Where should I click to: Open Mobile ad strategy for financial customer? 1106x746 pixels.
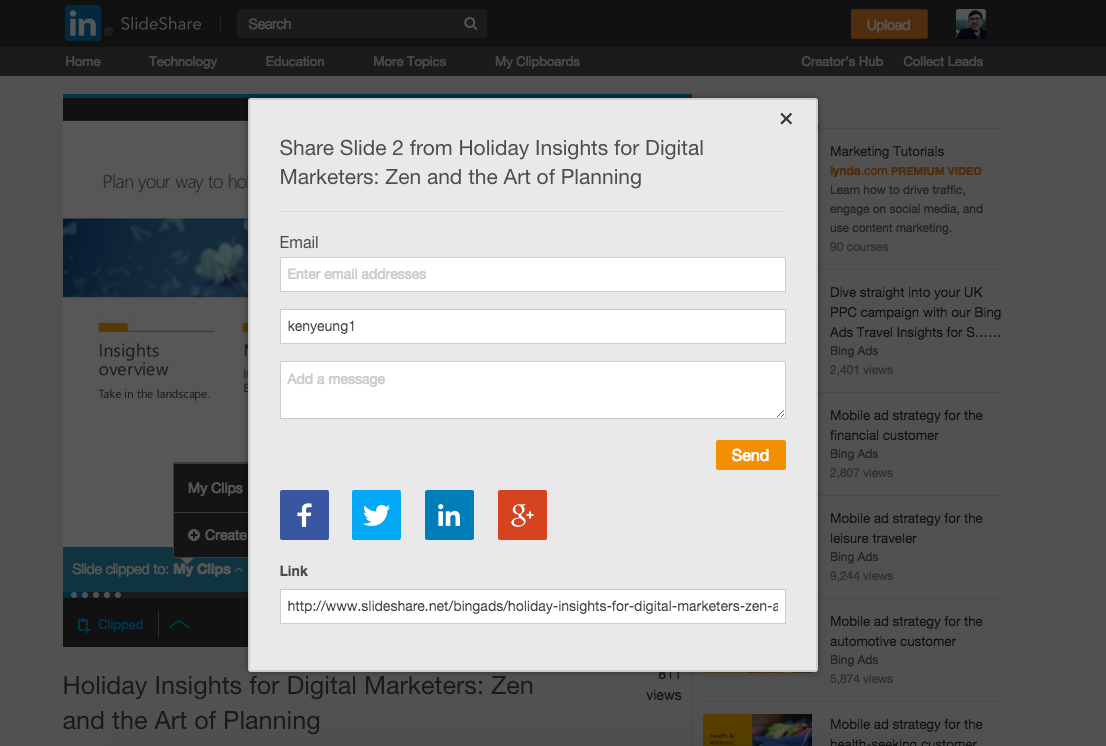(x=906, y=425)
